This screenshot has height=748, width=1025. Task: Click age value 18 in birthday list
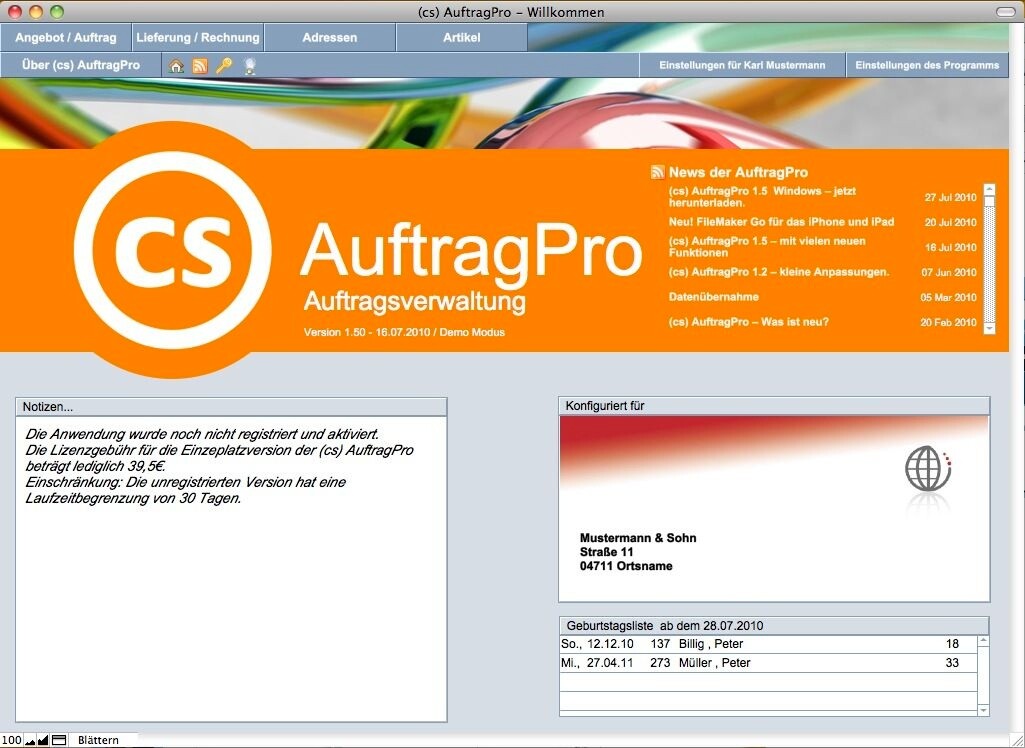point(952,644)
